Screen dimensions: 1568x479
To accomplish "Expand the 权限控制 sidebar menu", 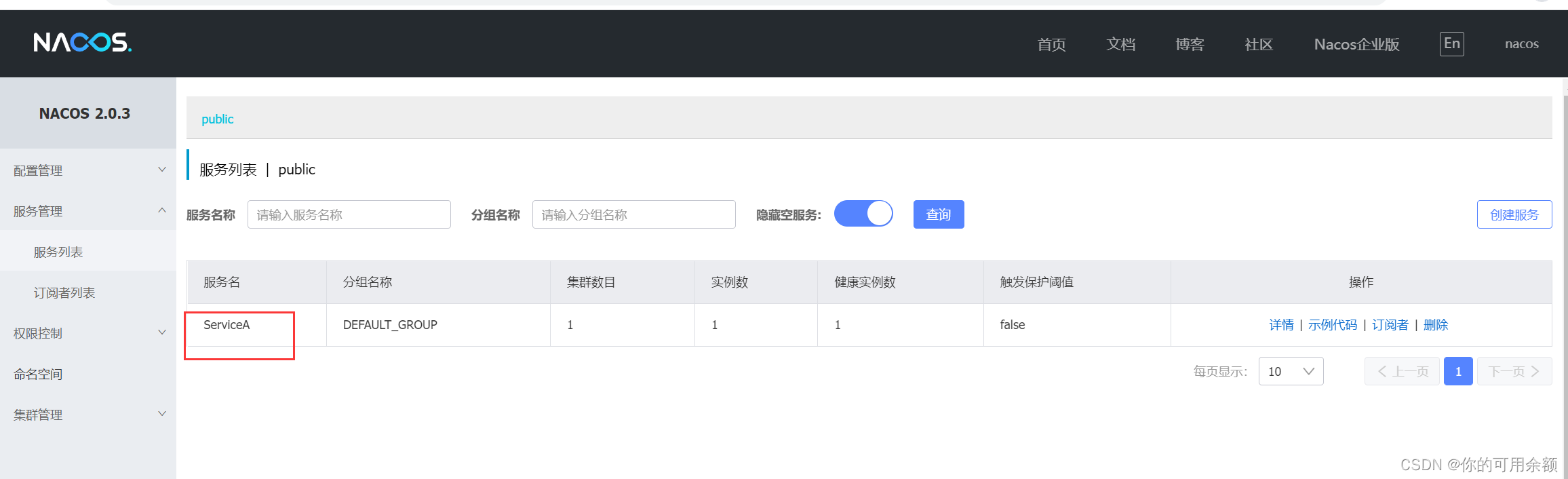I will click(x=88, y=333).
